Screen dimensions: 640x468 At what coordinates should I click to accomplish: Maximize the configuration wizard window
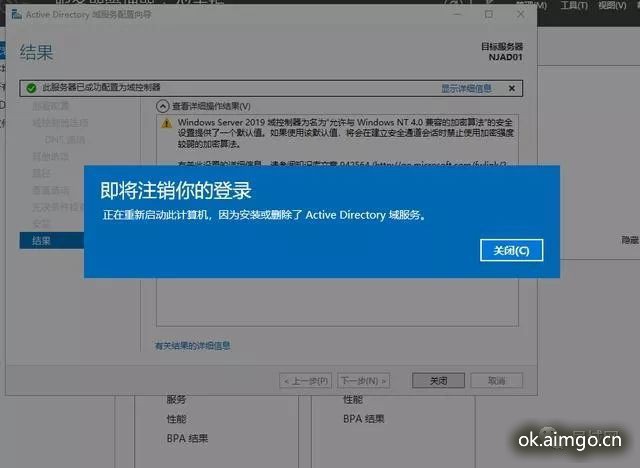click(x=489, y=14)
